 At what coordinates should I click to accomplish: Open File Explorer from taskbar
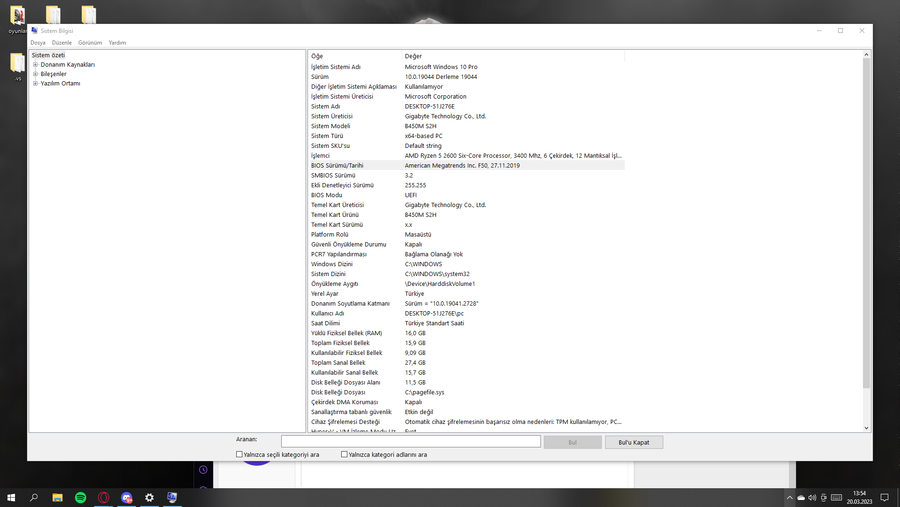pos(57,498)
